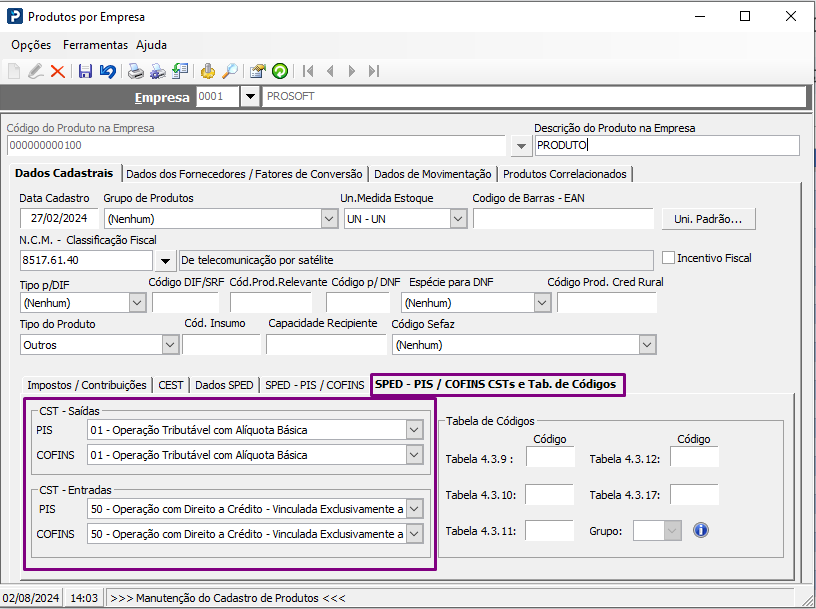Save the record with the floppy disk icon
This screenshot has width=816, height=609.
tap(85, 71)
